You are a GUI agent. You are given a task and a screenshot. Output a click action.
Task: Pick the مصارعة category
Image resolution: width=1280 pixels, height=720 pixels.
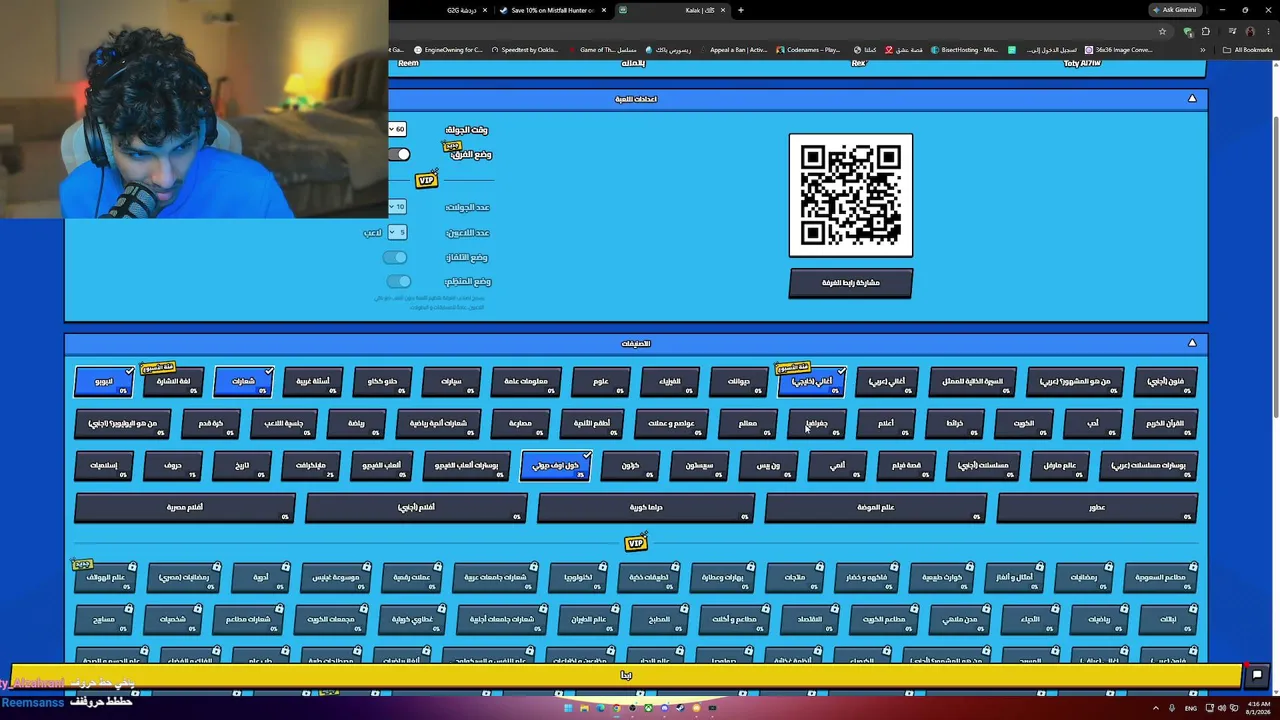click(520, 423)
